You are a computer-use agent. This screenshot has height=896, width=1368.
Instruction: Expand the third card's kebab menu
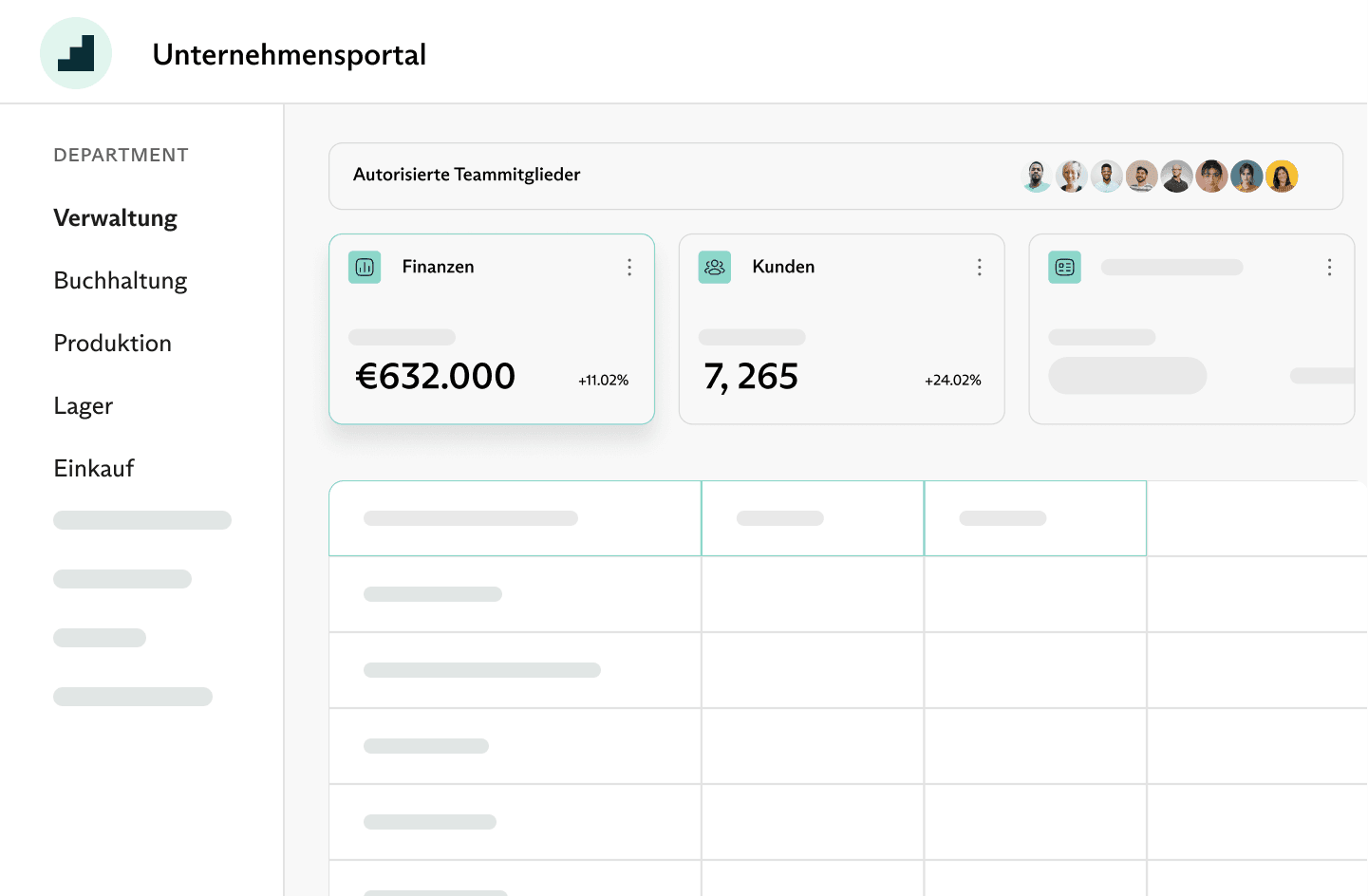coord(1329,268)
